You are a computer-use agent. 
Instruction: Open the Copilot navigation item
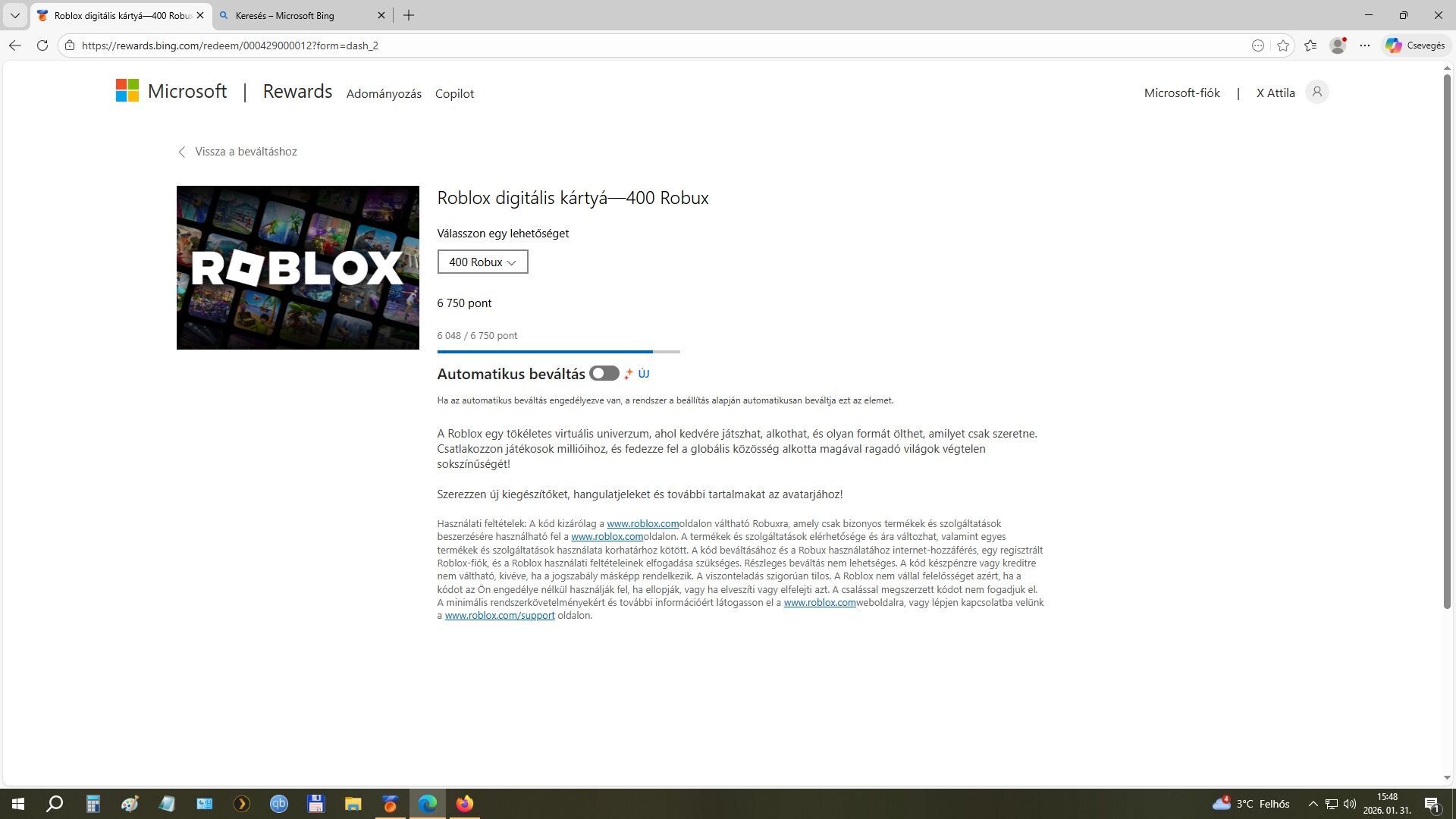(454, 94)
